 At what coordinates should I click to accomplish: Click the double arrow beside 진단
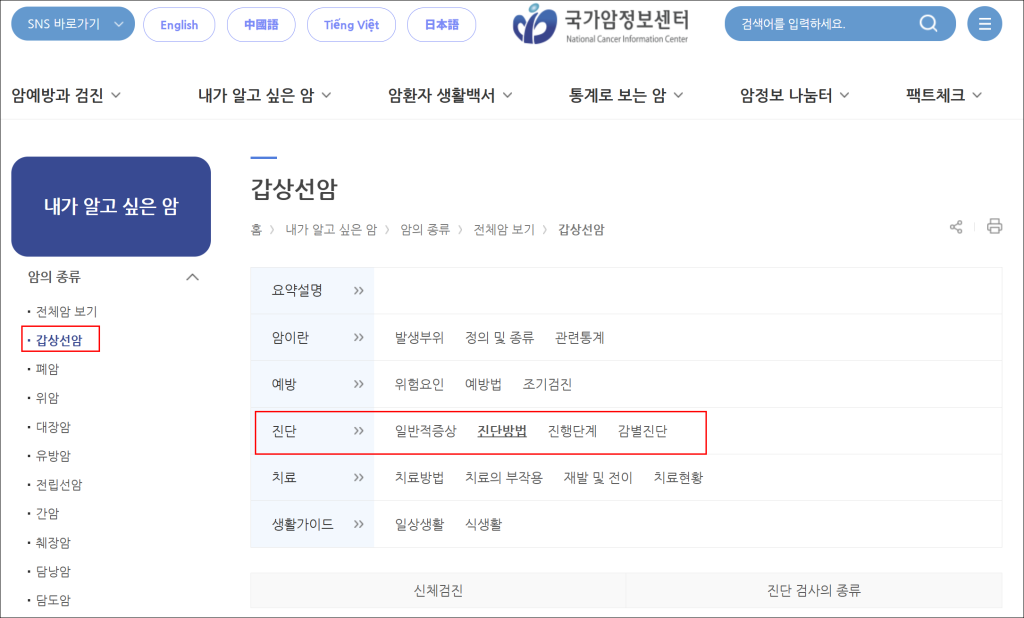pos(357,432)
